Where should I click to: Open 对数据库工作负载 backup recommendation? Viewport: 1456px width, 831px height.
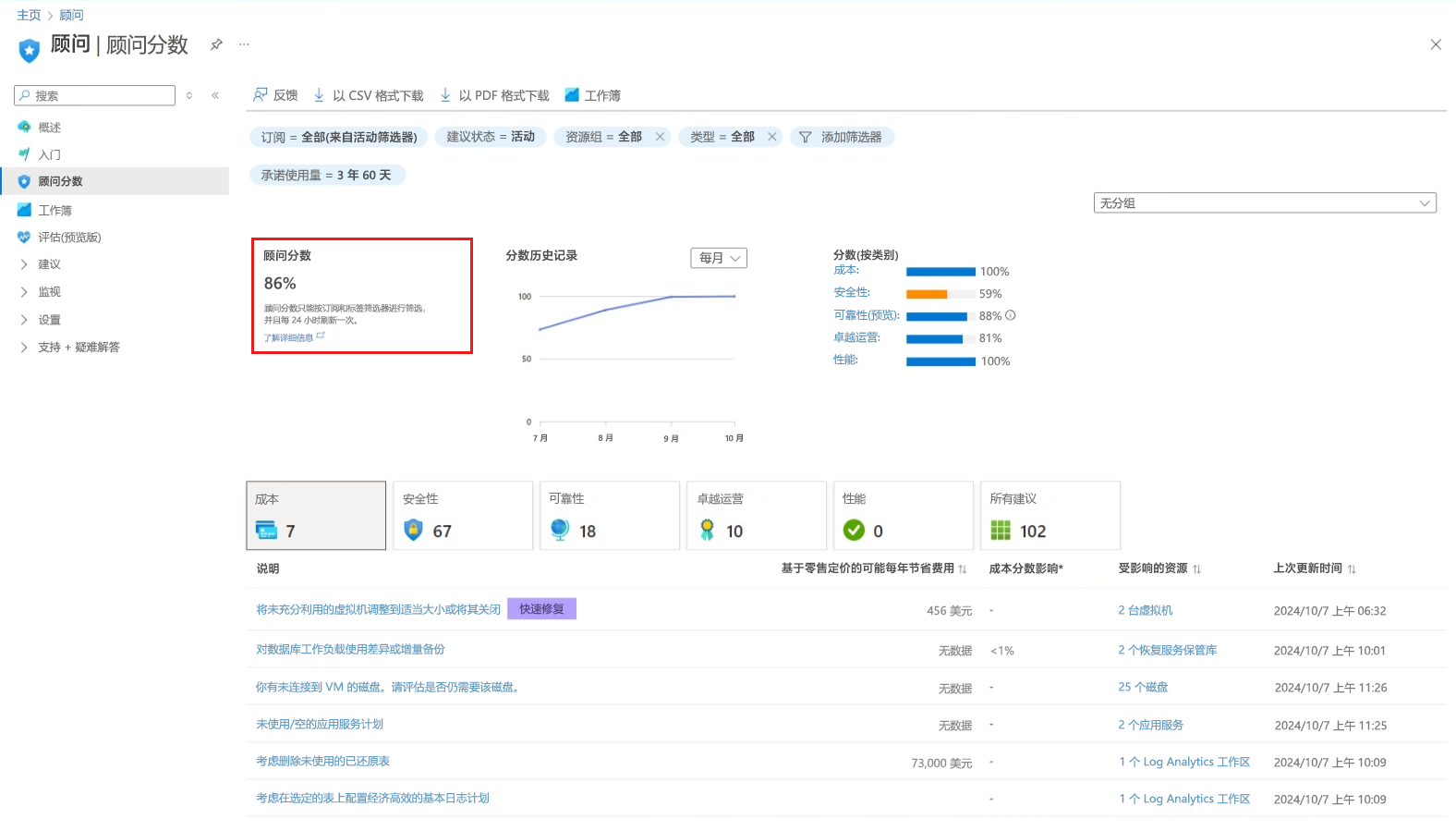pos(350,650)
